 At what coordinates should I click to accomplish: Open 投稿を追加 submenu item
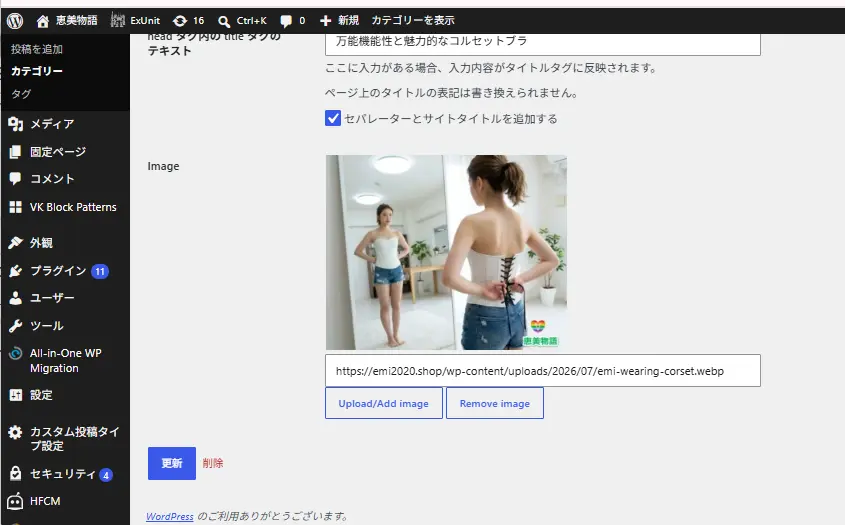pos(37,50)
